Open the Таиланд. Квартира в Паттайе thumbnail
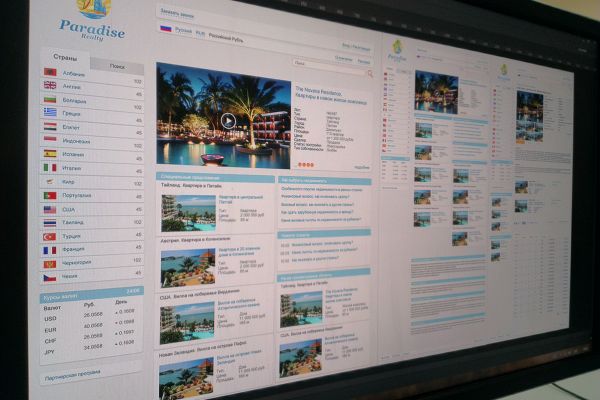 pos(188,213)
